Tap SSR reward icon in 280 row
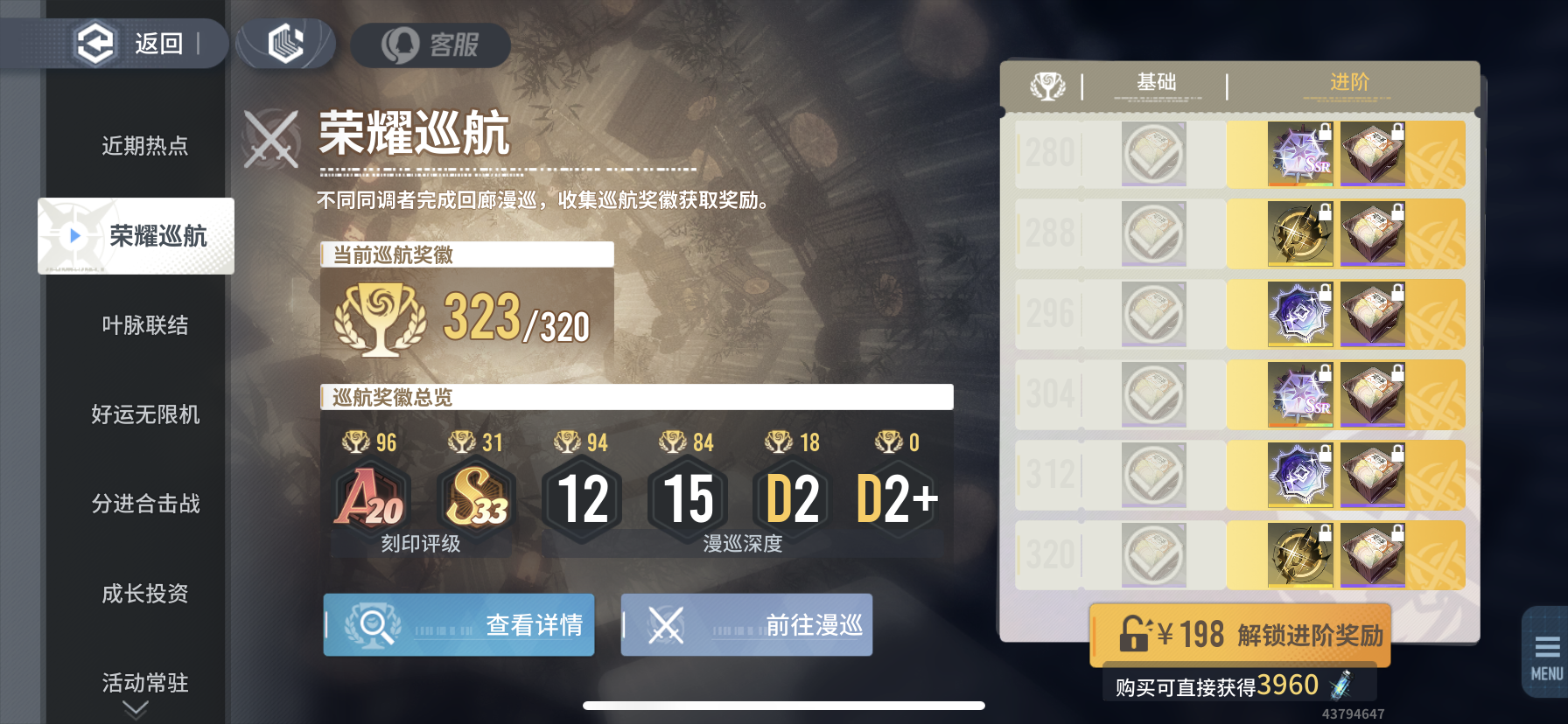Screen dimensions: 1568x724 [1301, 154]
